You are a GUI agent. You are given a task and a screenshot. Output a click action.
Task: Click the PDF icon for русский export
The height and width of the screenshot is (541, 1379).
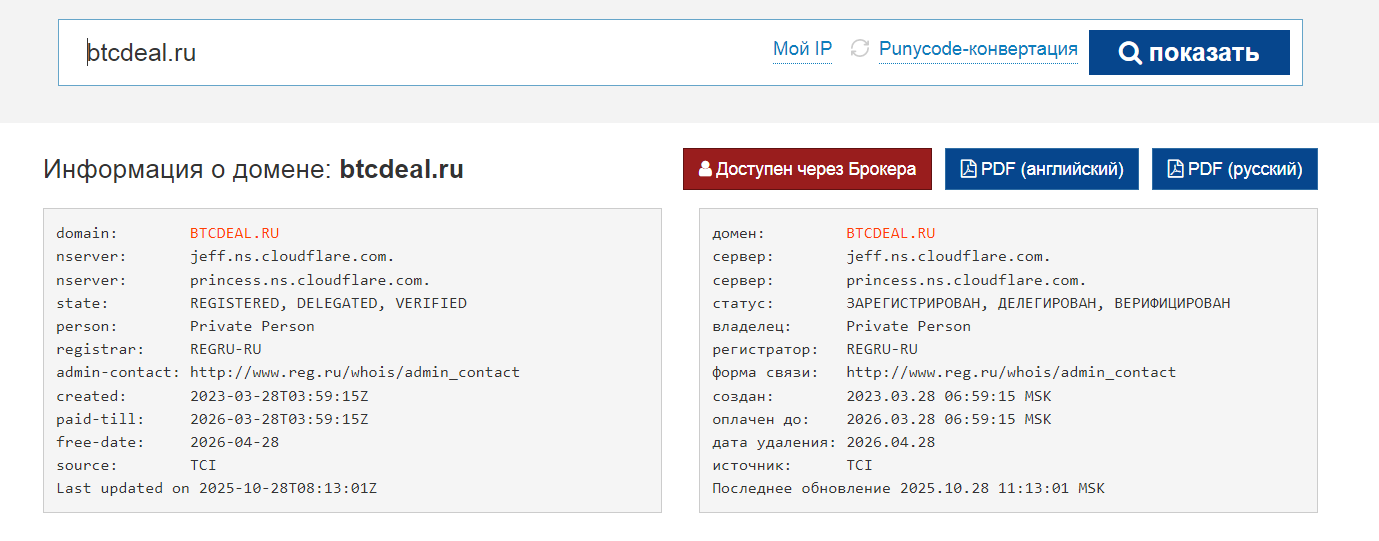tap(1175, 169)
